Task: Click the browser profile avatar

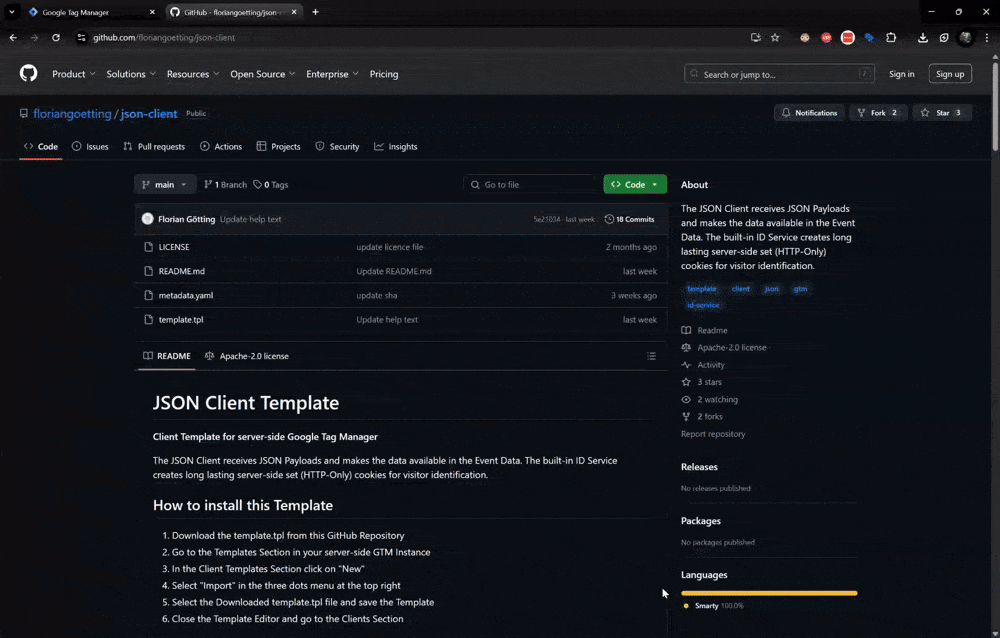Action: [966, 38]
